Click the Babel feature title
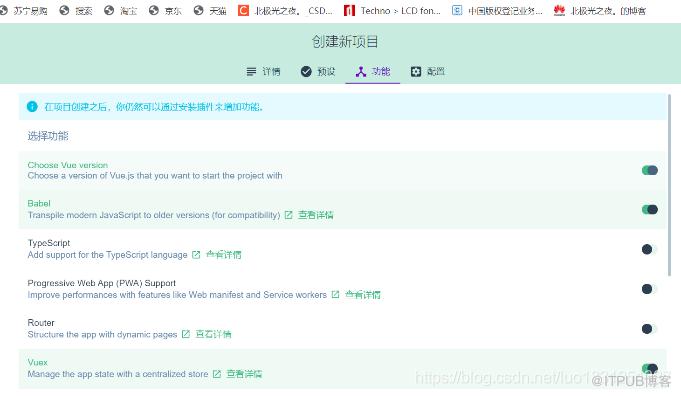Screen dimensions: 681x396 pyautogui.click(x=39, y=203)
